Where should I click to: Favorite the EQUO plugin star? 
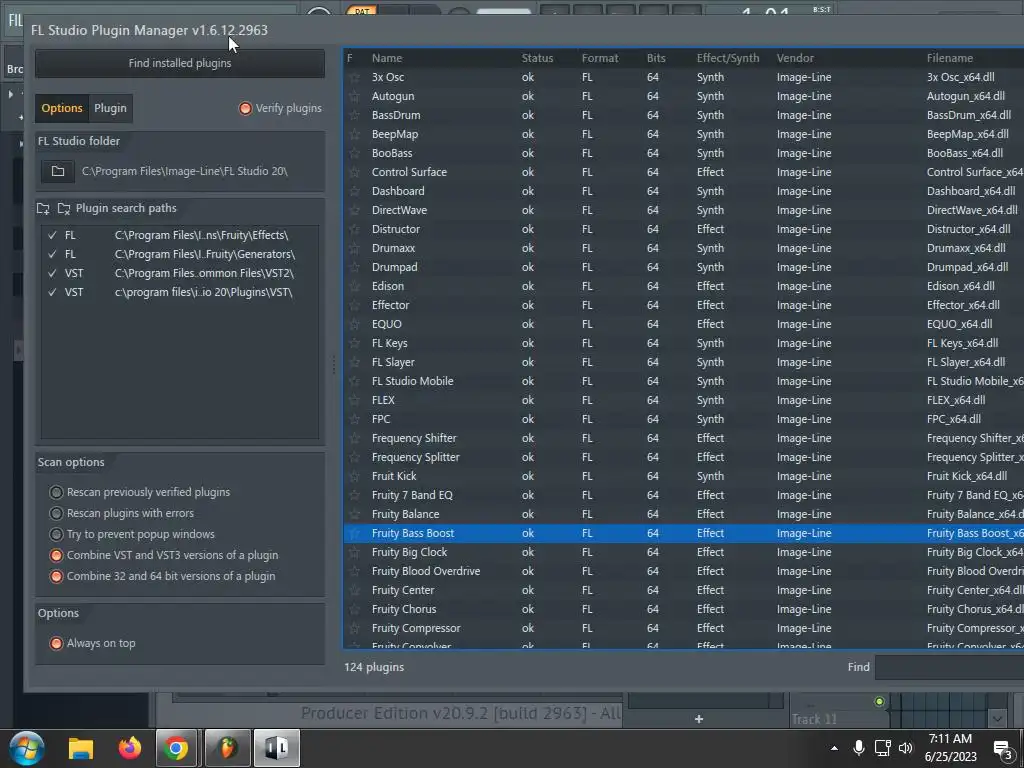pos(354,324)
